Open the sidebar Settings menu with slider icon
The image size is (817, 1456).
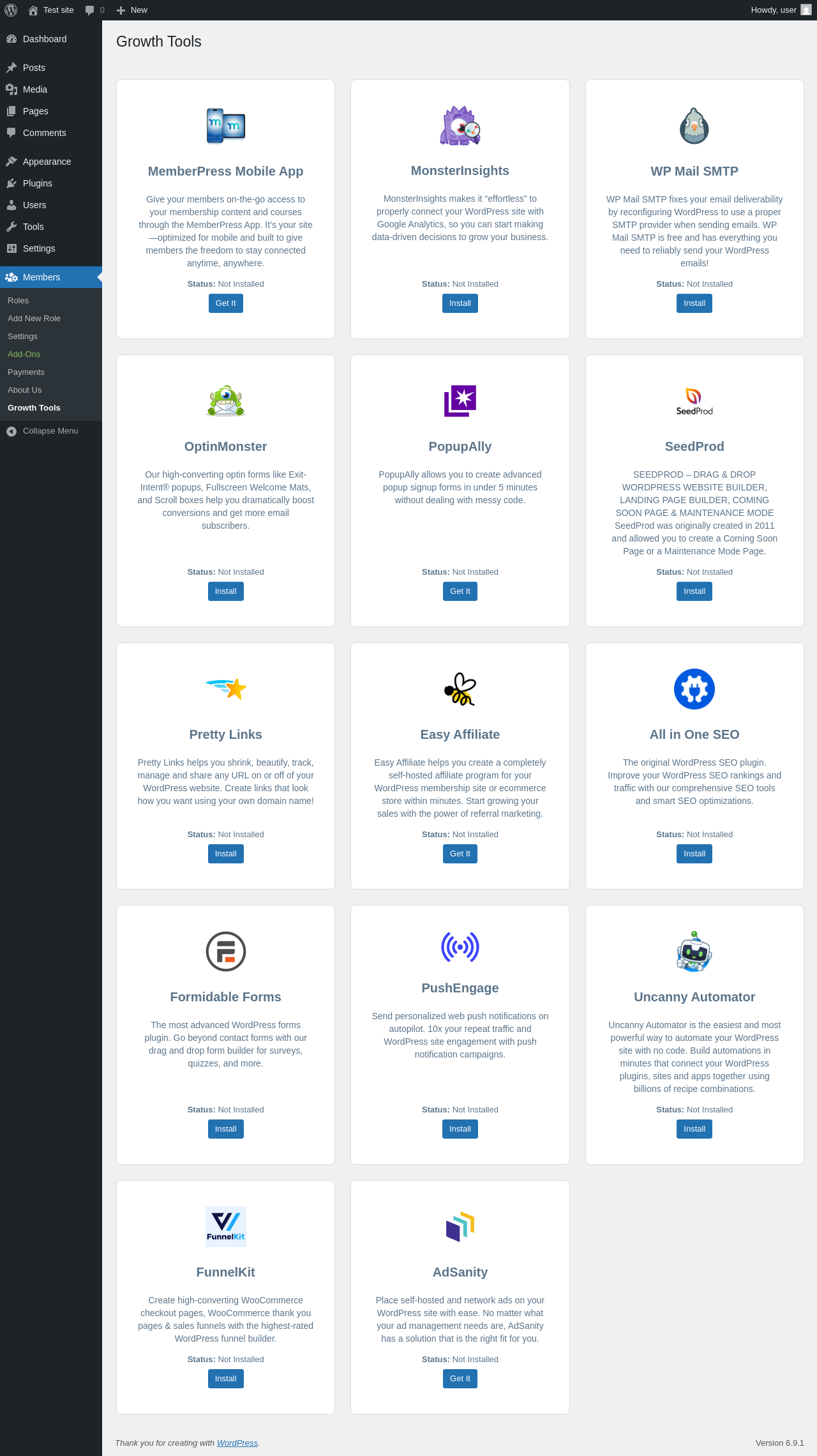(51, 248)
